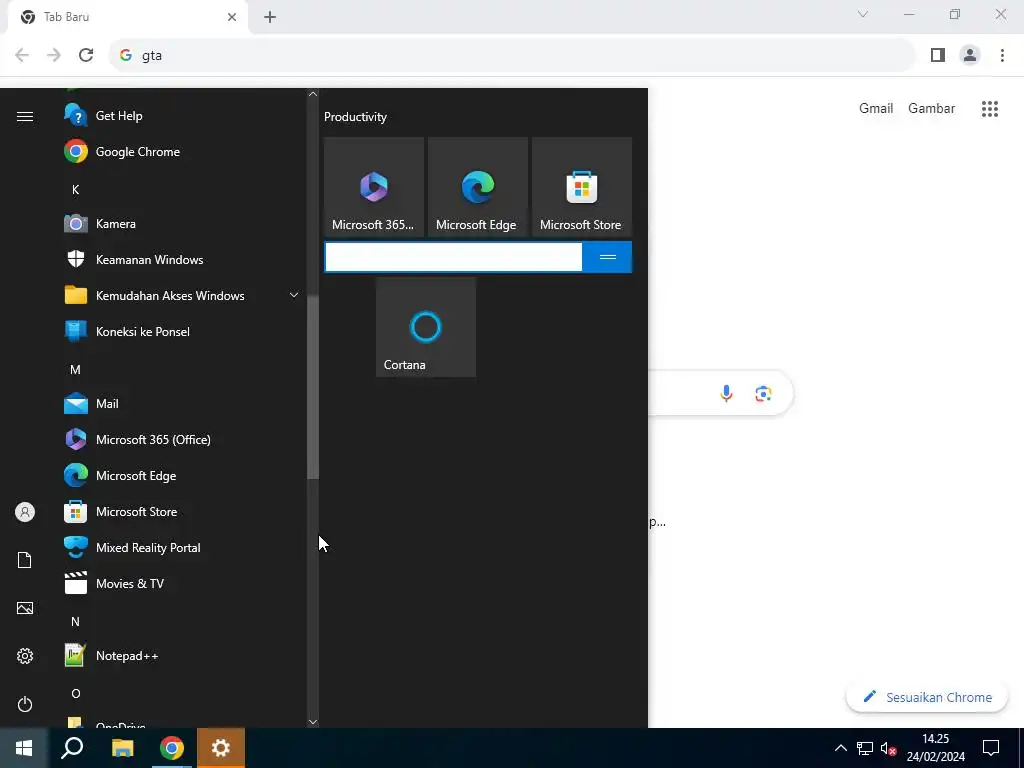Click the app list scrollbar thumb
Screen dimensions: 1024x768
[x=313, y=387]
